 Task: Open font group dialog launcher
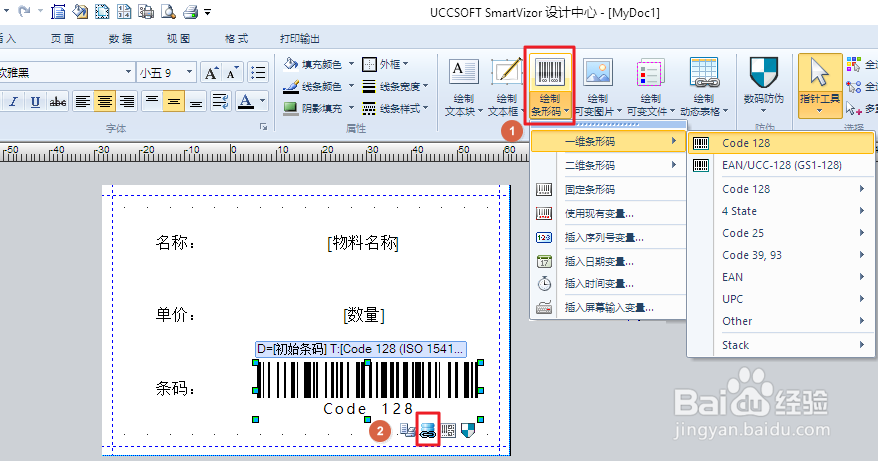coord(263,128)
